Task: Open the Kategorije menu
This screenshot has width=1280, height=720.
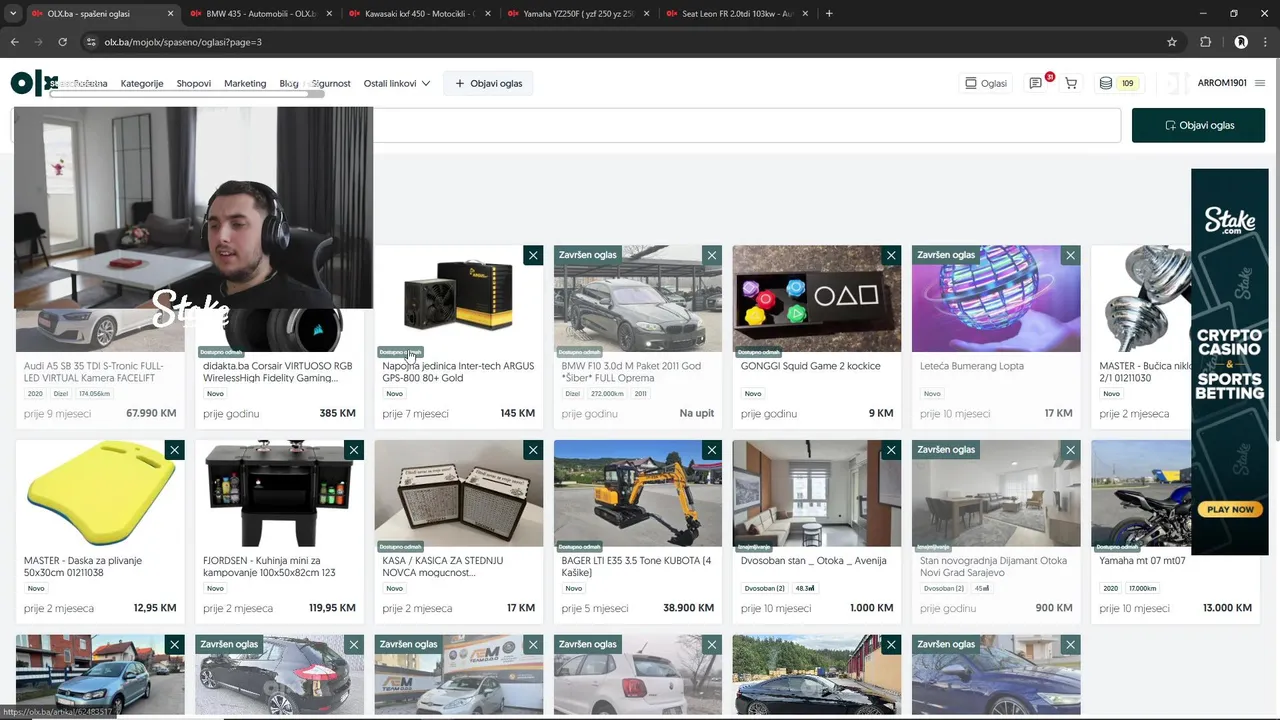Action: click(142, 83)
